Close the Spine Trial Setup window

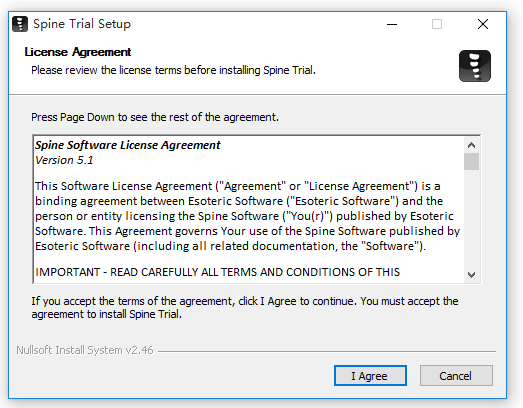[483, 24]
